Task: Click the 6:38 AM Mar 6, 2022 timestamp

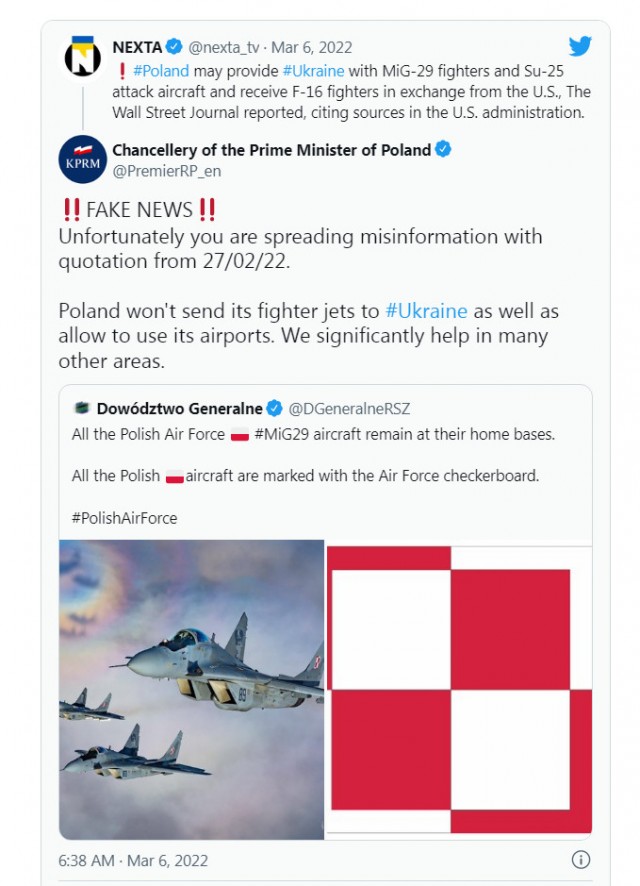Action: pos(133,861)
